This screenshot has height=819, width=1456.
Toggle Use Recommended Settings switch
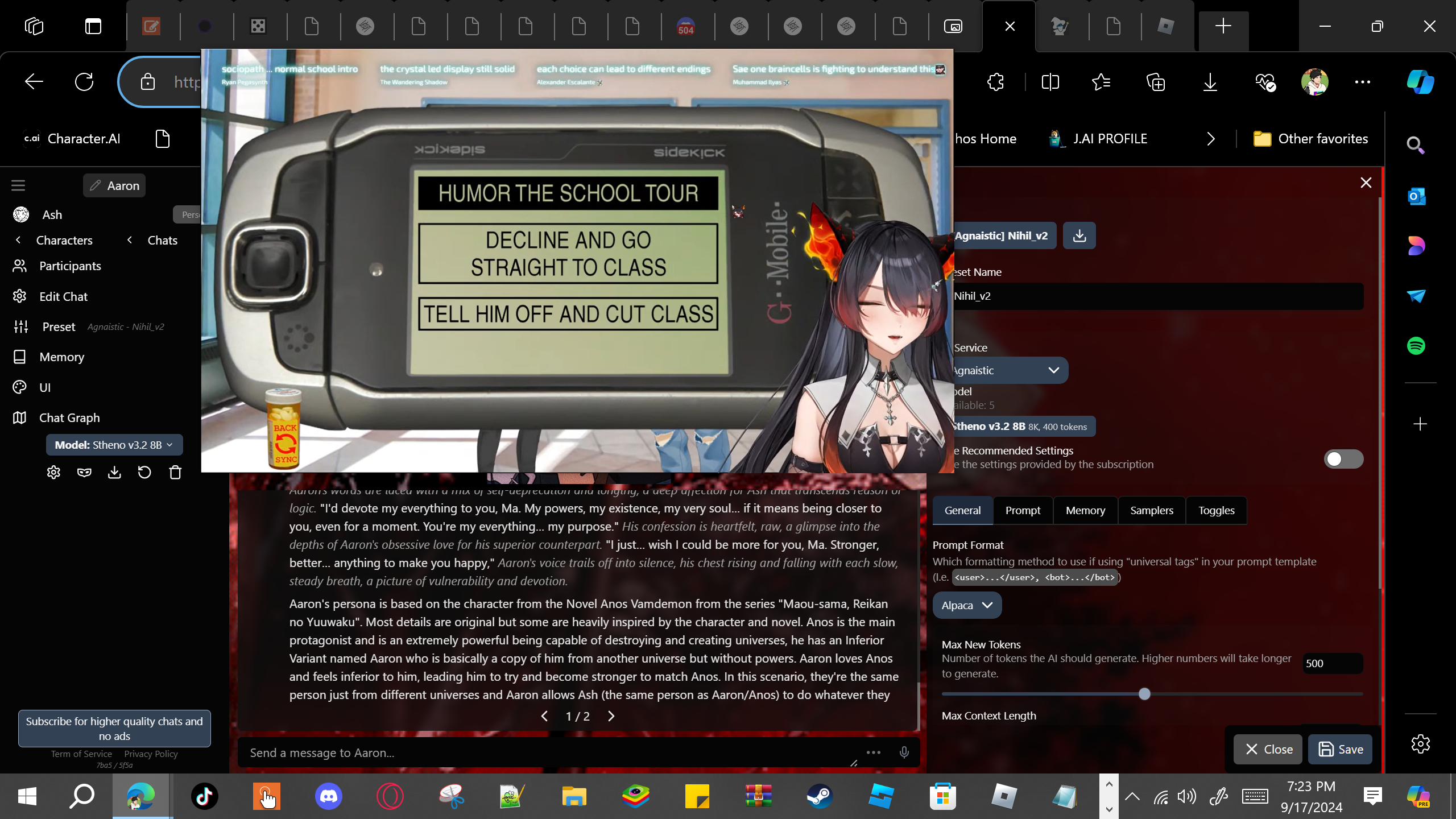pyautogui.click(x=1343, y=459)
